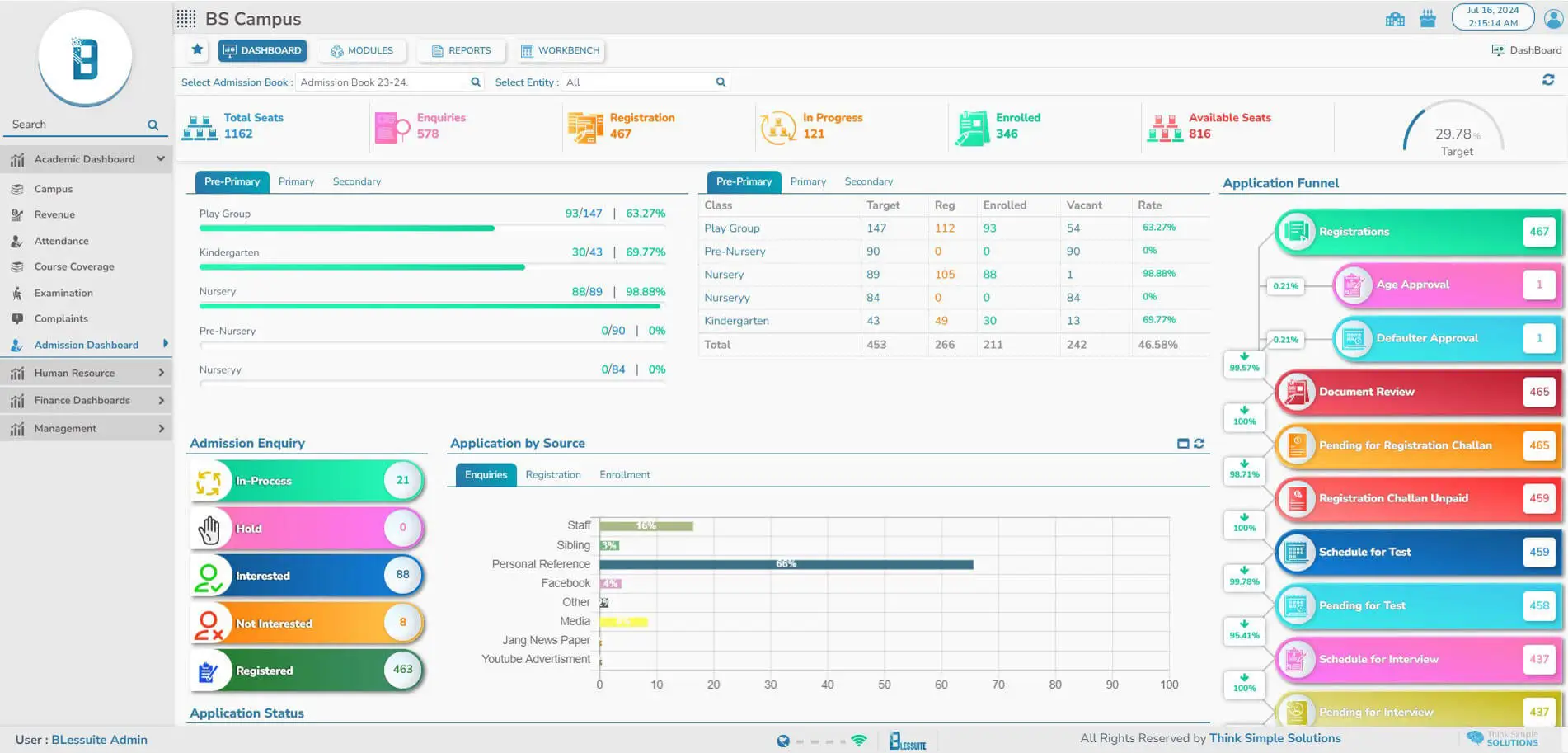1568x753 pixels.
Task: Click the Interested enquiry button
Action: tap(307, 576)
